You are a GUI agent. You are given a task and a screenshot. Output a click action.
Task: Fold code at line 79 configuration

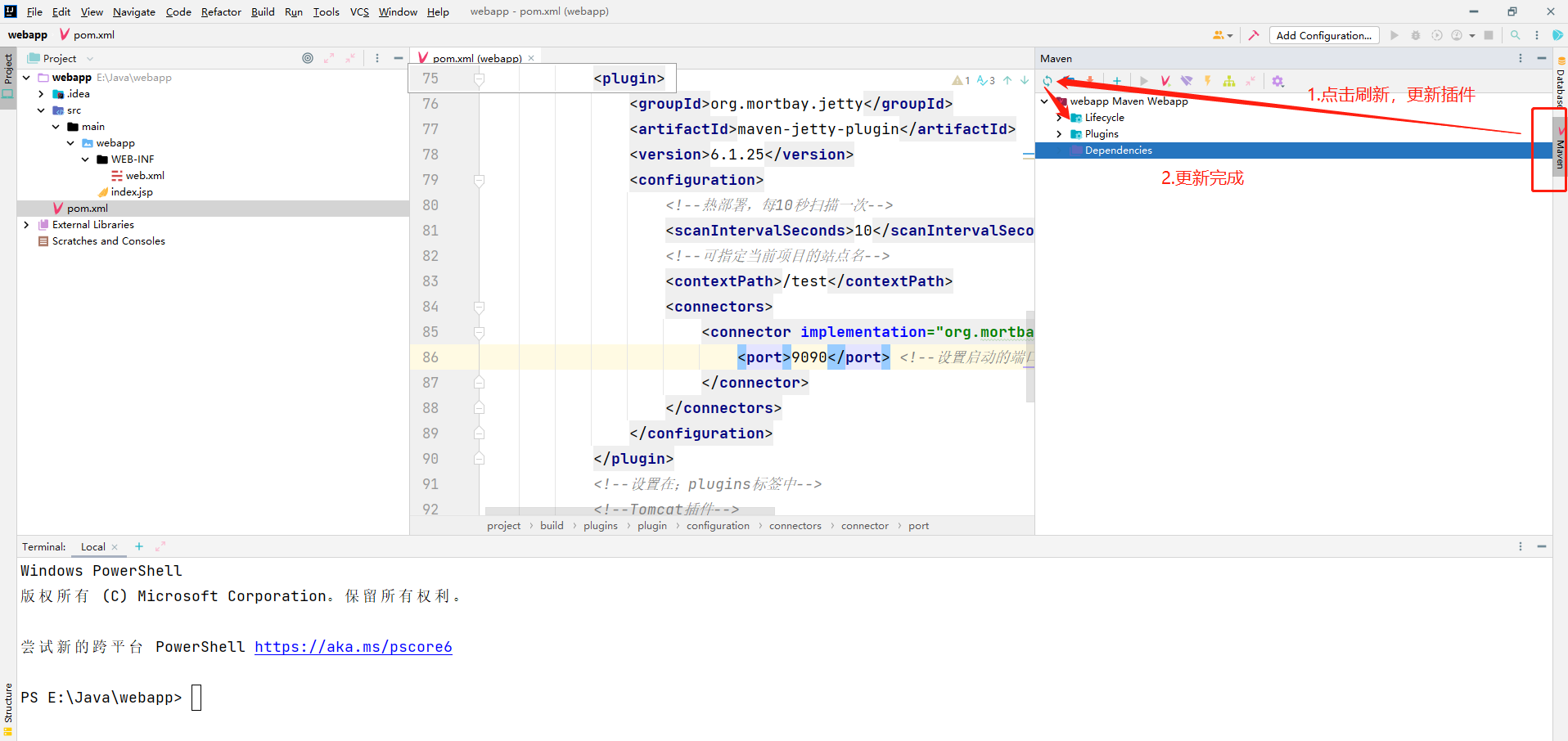480,180
